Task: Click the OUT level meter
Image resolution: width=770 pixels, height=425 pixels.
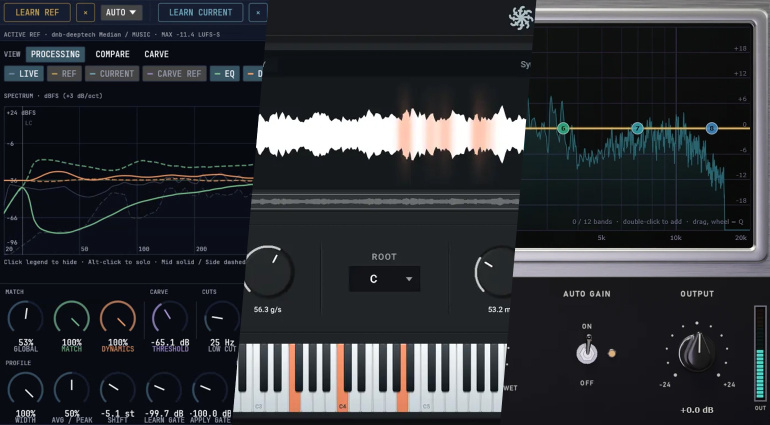Action: [x=760, y=353]
